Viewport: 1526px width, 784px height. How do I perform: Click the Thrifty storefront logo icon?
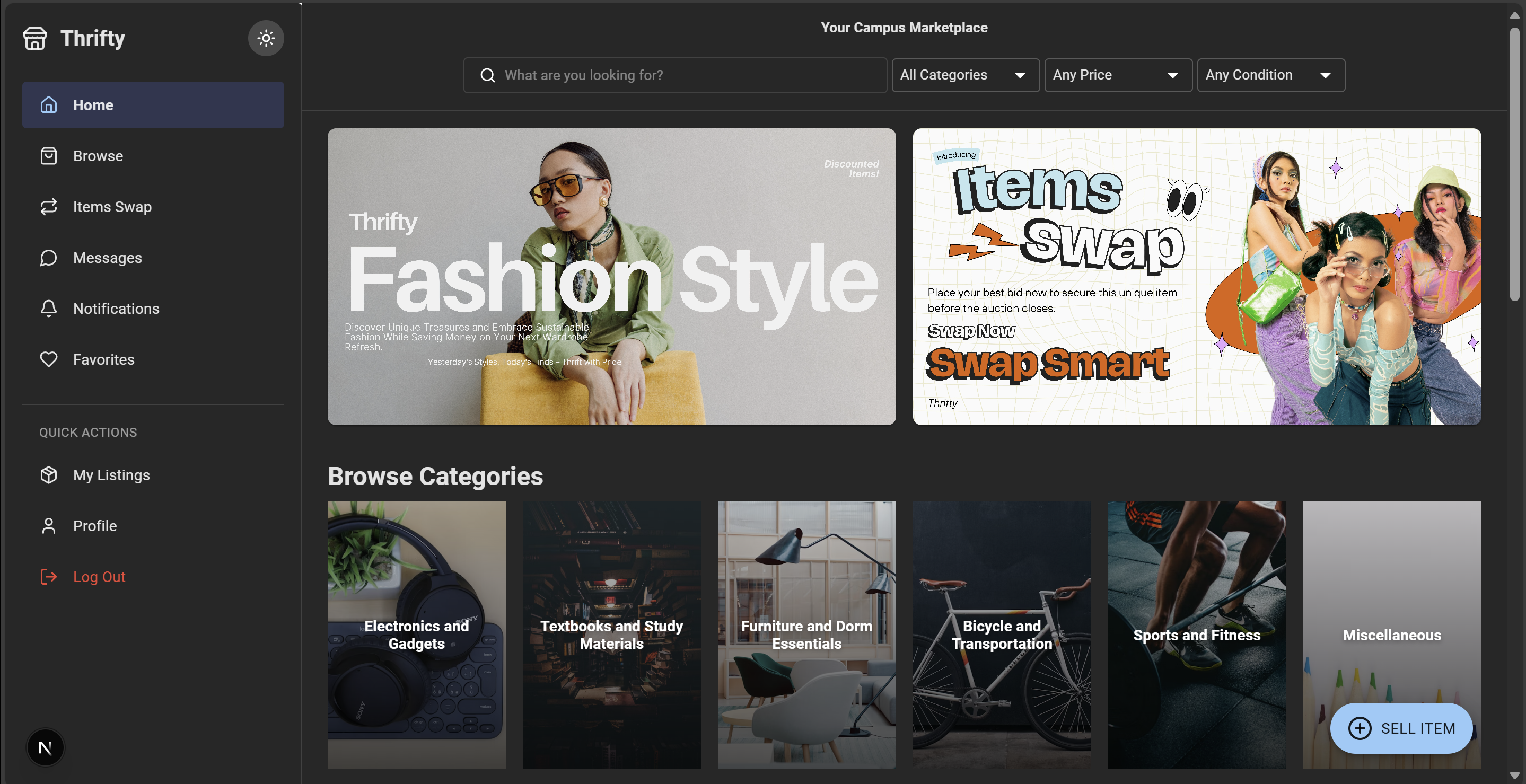pyautogui.click(x=35, y=39)
